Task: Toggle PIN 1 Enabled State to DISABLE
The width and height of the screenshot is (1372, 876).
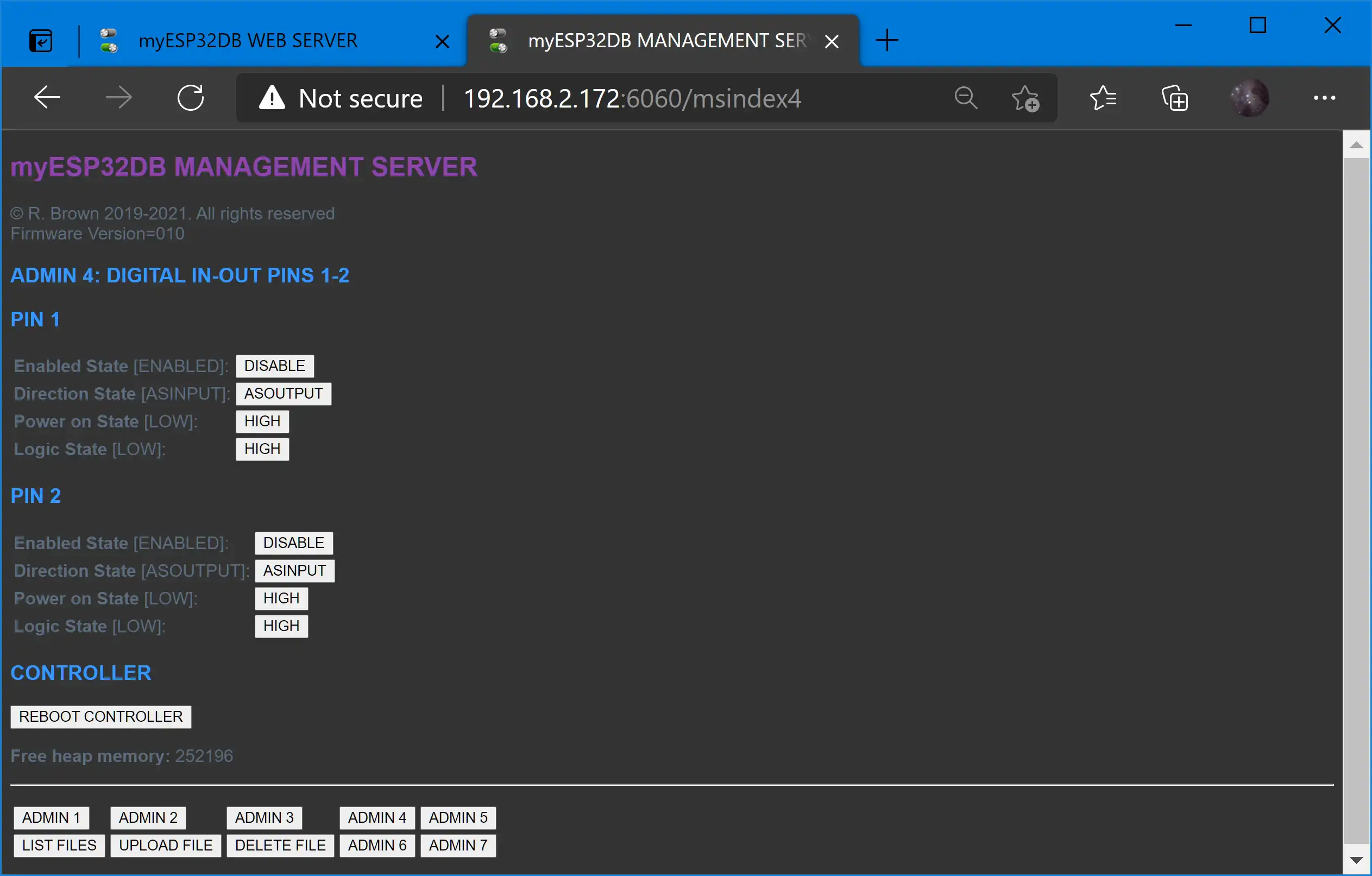Action: 274,365
